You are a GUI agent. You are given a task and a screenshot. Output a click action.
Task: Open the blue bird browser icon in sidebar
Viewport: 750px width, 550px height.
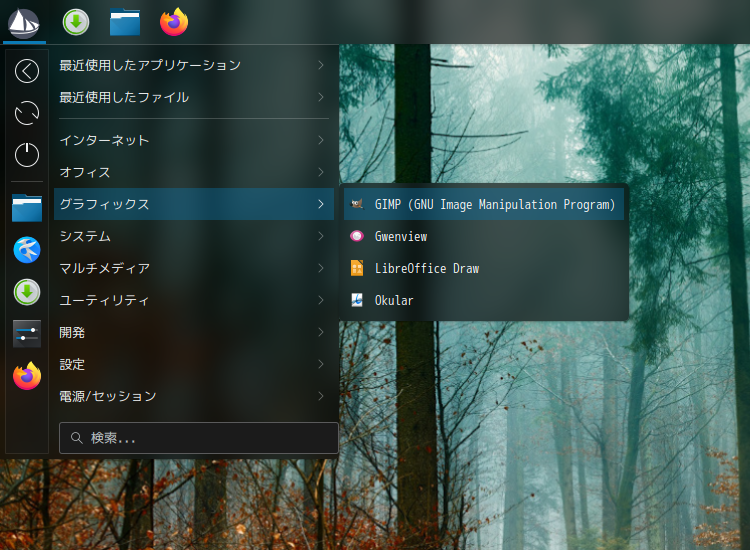[27, 250]
